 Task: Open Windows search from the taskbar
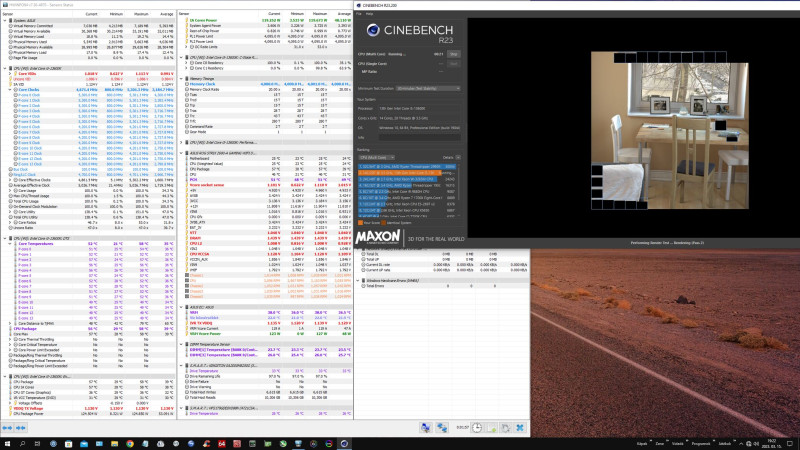(22, 444)
